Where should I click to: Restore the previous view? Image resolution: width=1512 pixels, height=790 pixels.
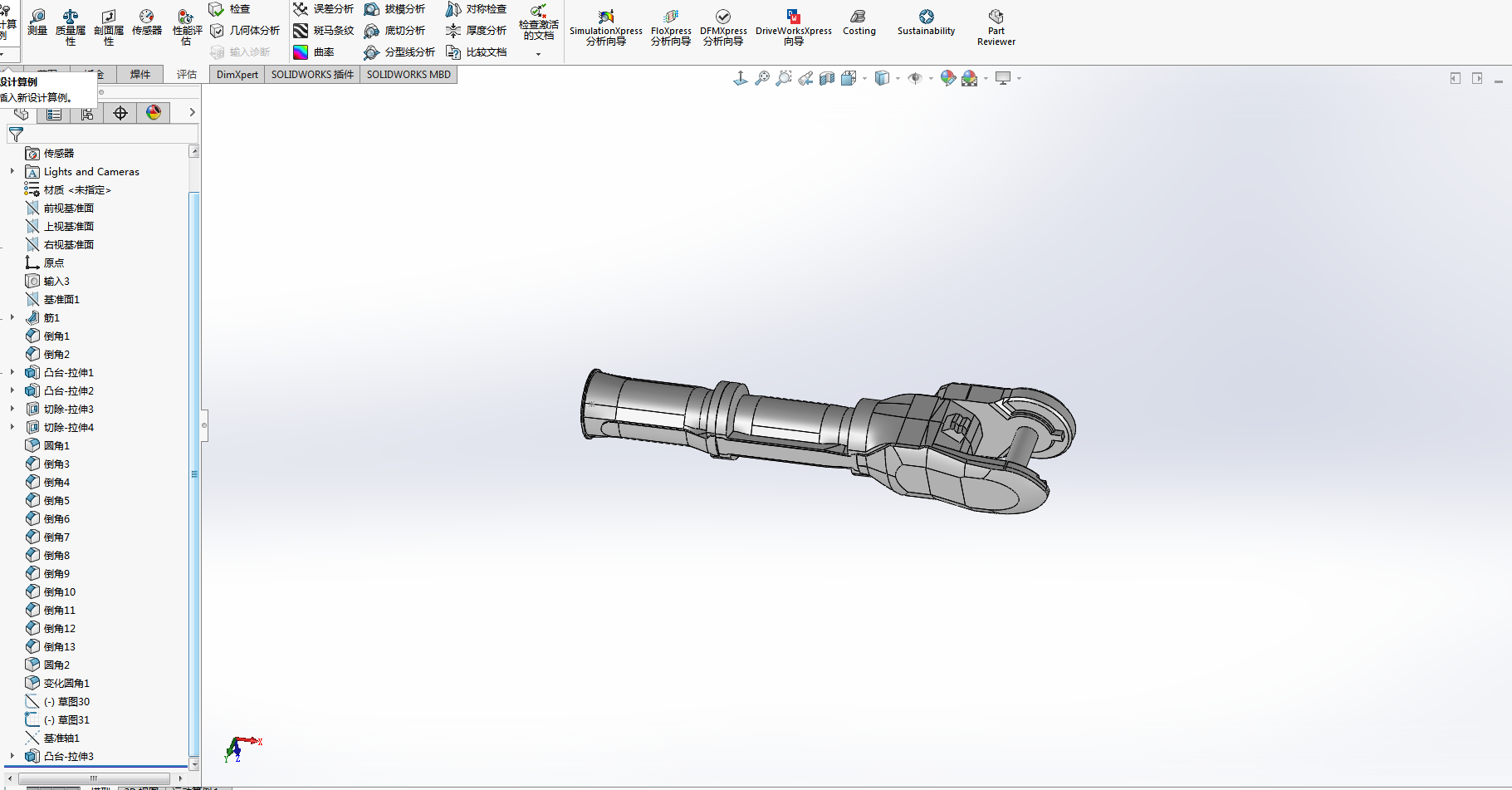pyautogui.click(x=805, y=78)
